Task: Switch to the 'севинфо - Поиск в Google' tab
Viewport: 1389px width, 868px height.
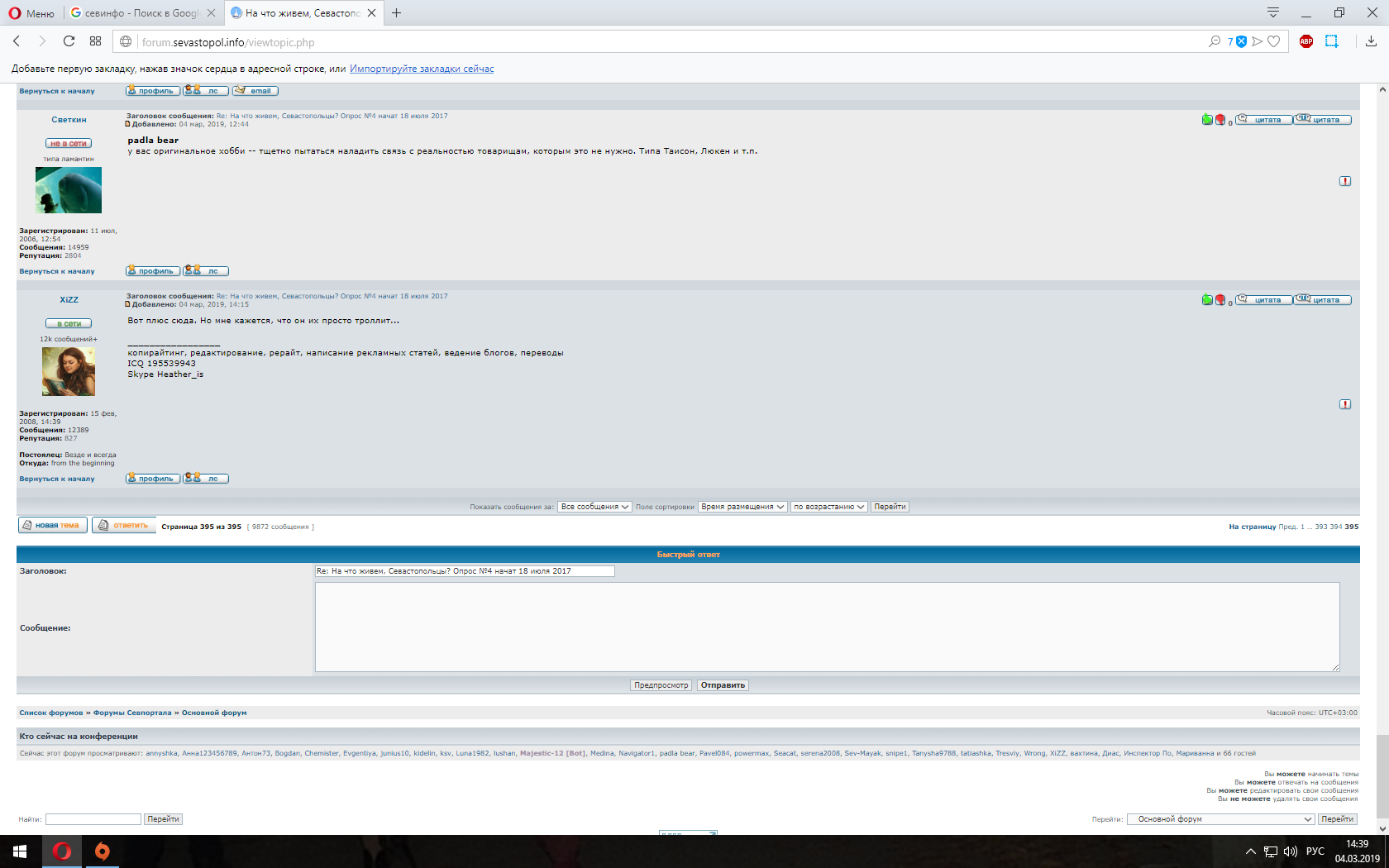Action: (135, 13)
